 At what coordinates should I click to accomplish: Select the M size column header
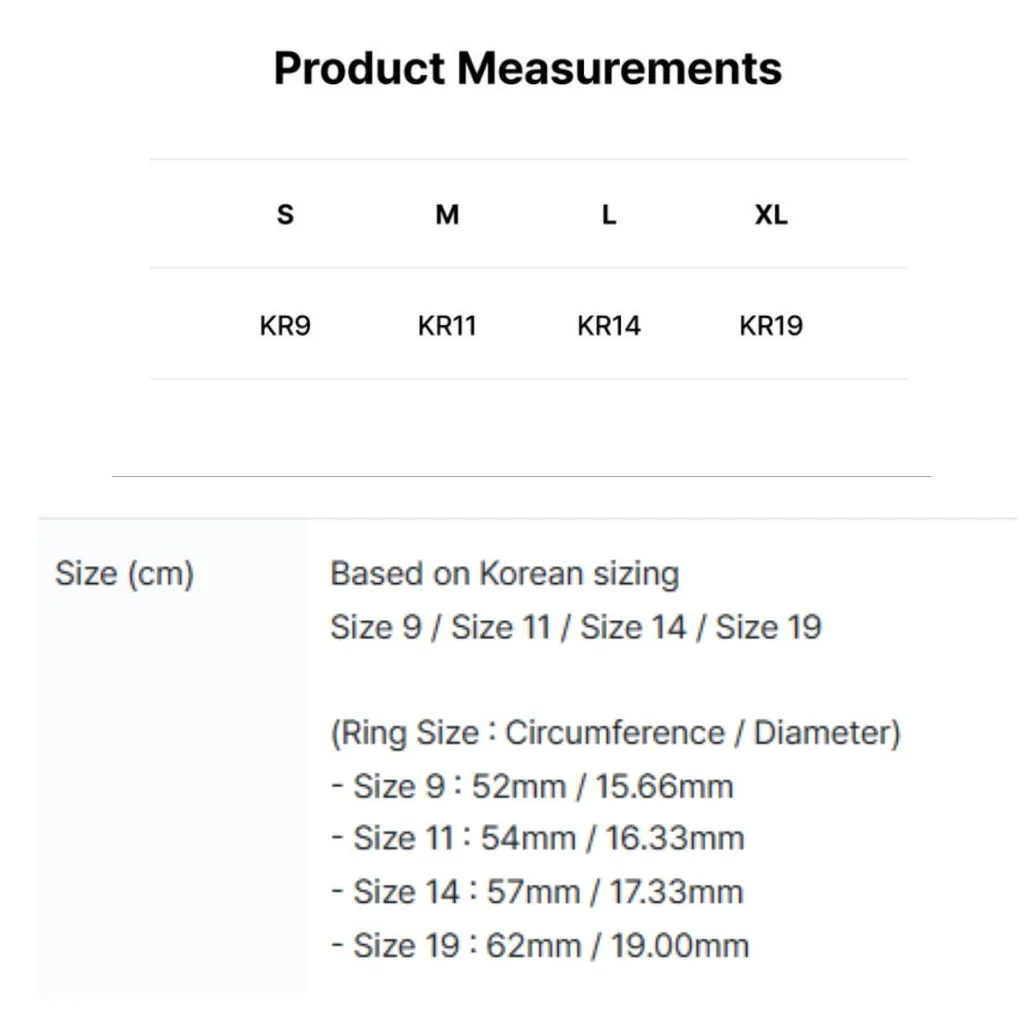coord(447,214)
